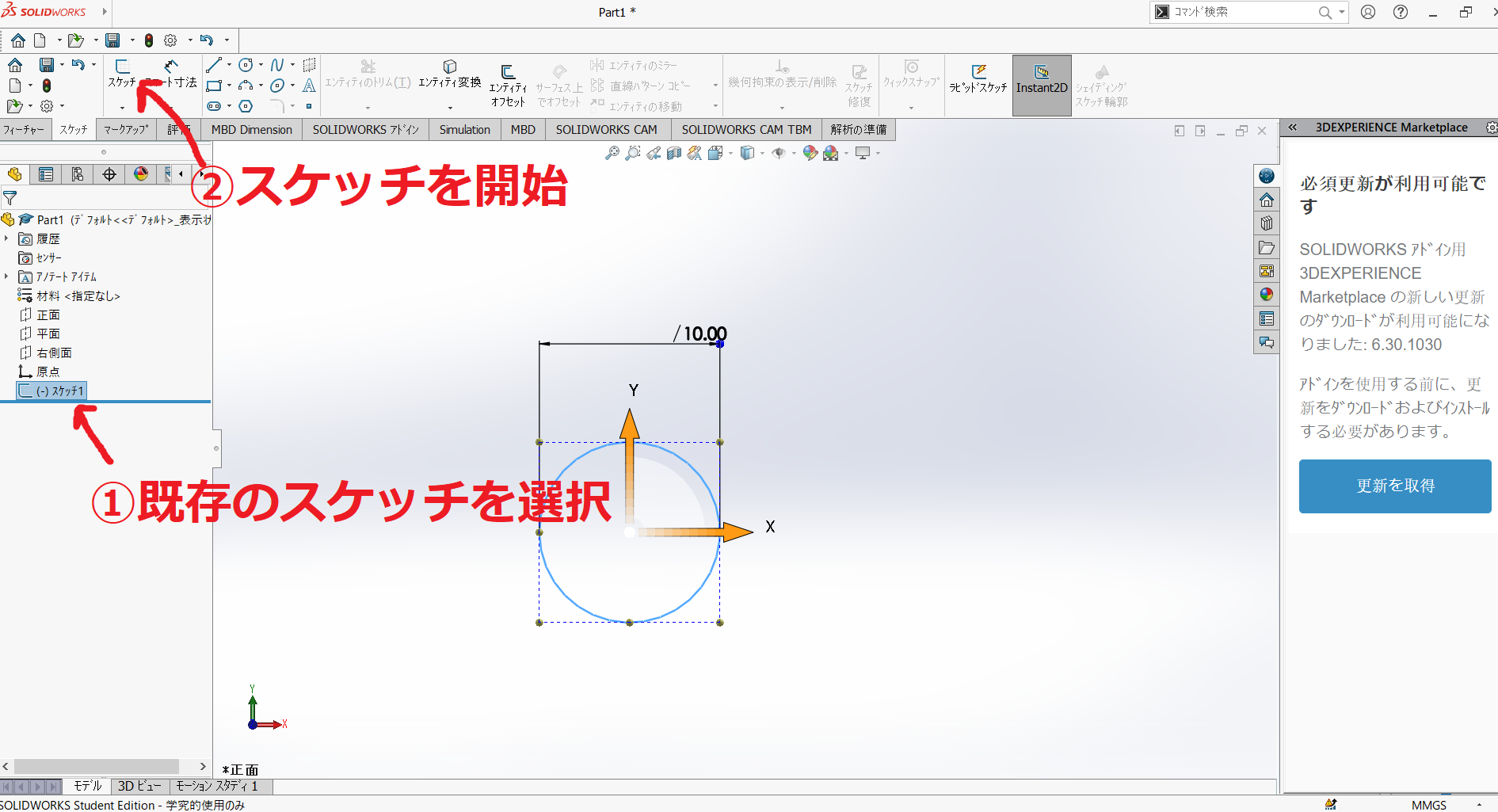
Task: Select the 原点 item in feature tree
Action: click(x=39, y=372)
